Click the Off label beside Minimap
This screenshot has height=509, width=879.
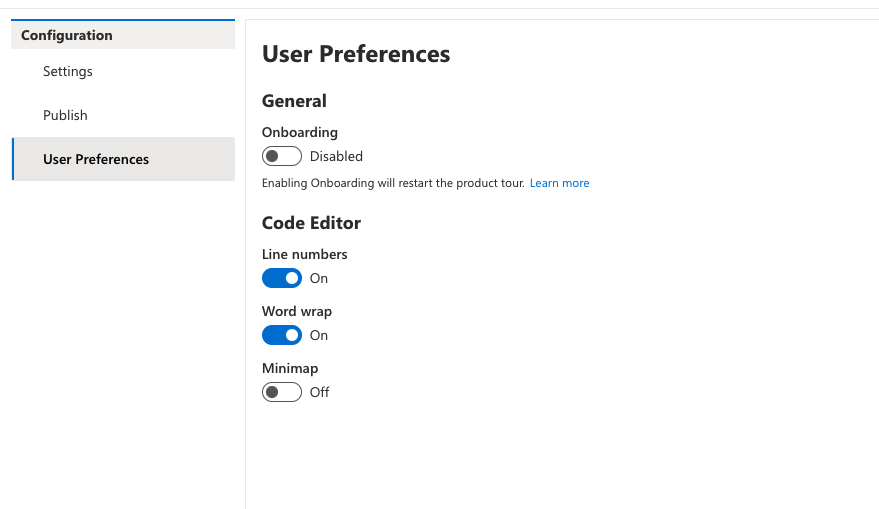[x=319, y=392]
